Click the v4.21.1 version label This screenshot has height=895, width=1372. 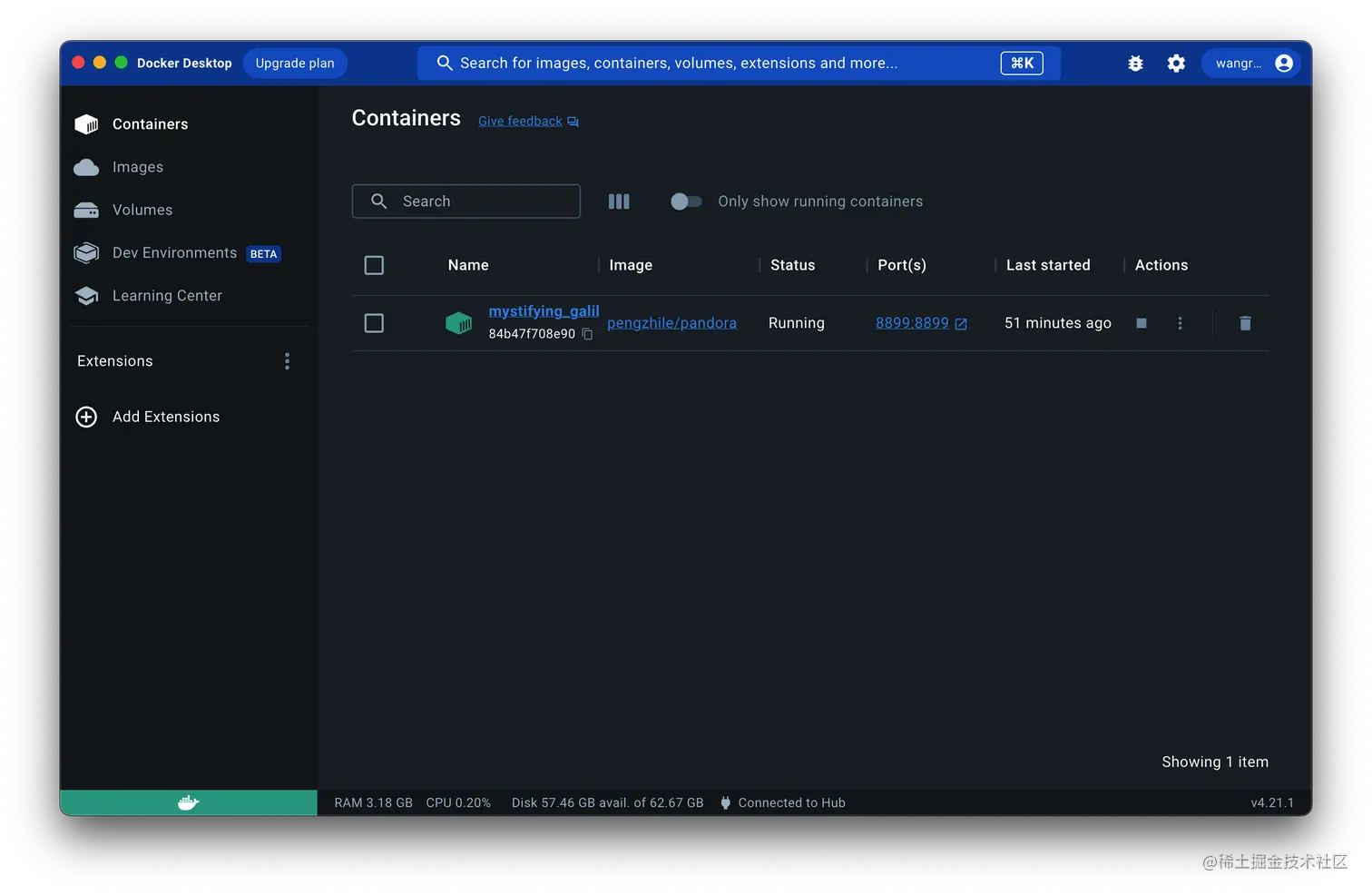(1272, 803)
